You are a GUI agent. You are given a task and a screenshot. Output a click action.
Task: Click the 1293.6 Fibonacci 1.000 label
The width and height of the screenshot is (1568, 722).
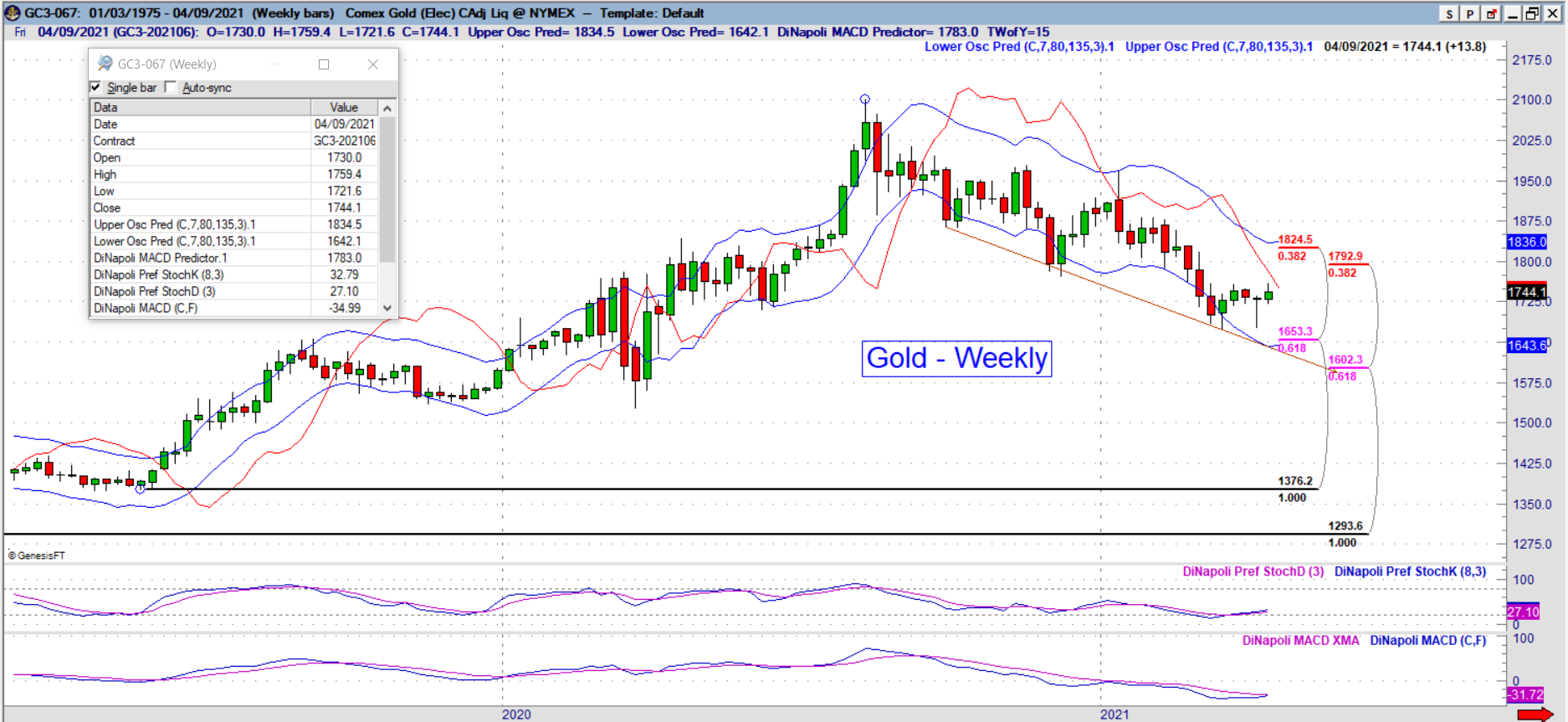tap(1345, 526)
